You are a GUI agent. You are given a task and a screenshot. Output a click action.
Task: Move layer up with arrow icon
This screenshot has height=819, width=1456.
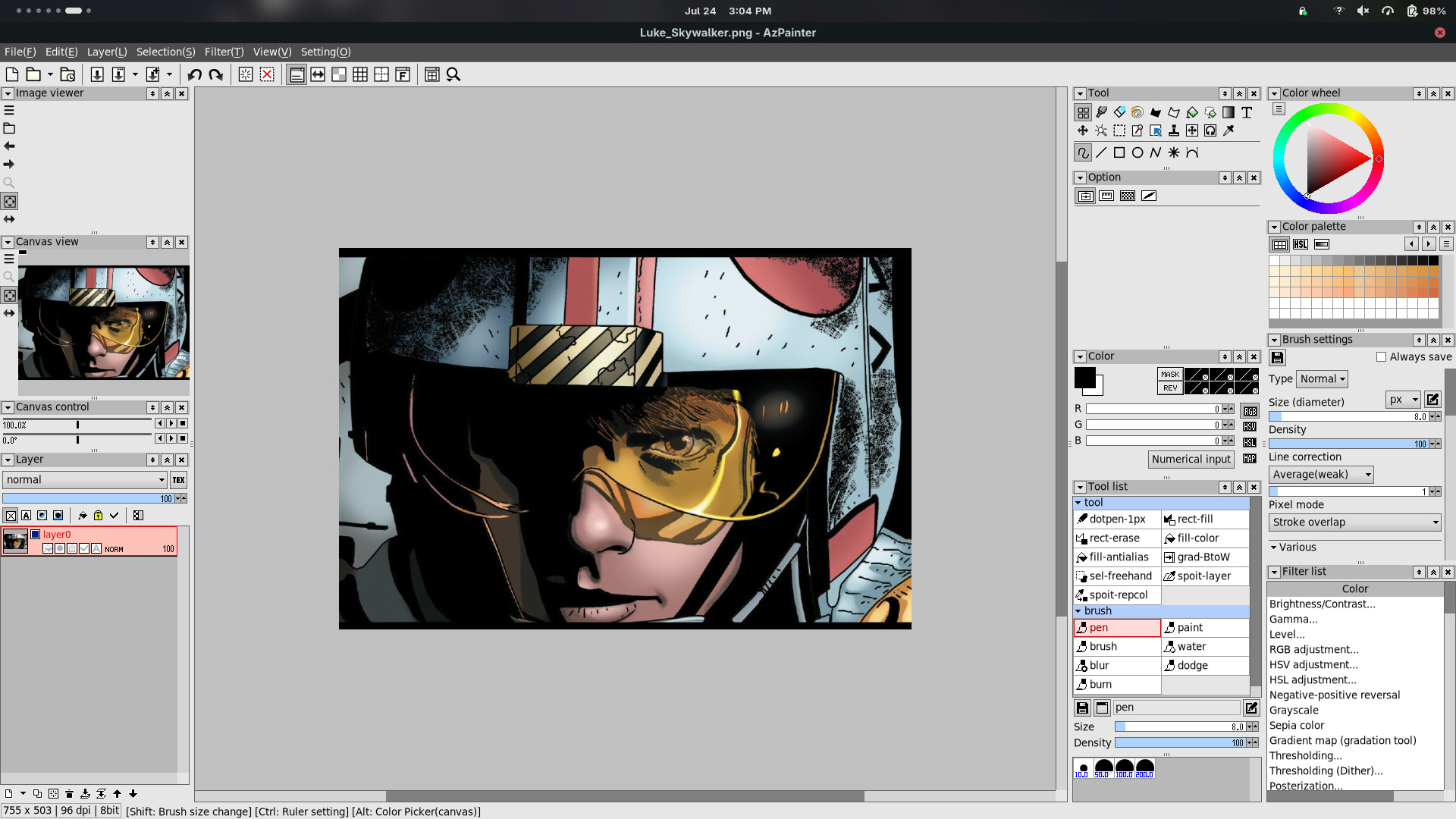point(117,794)
